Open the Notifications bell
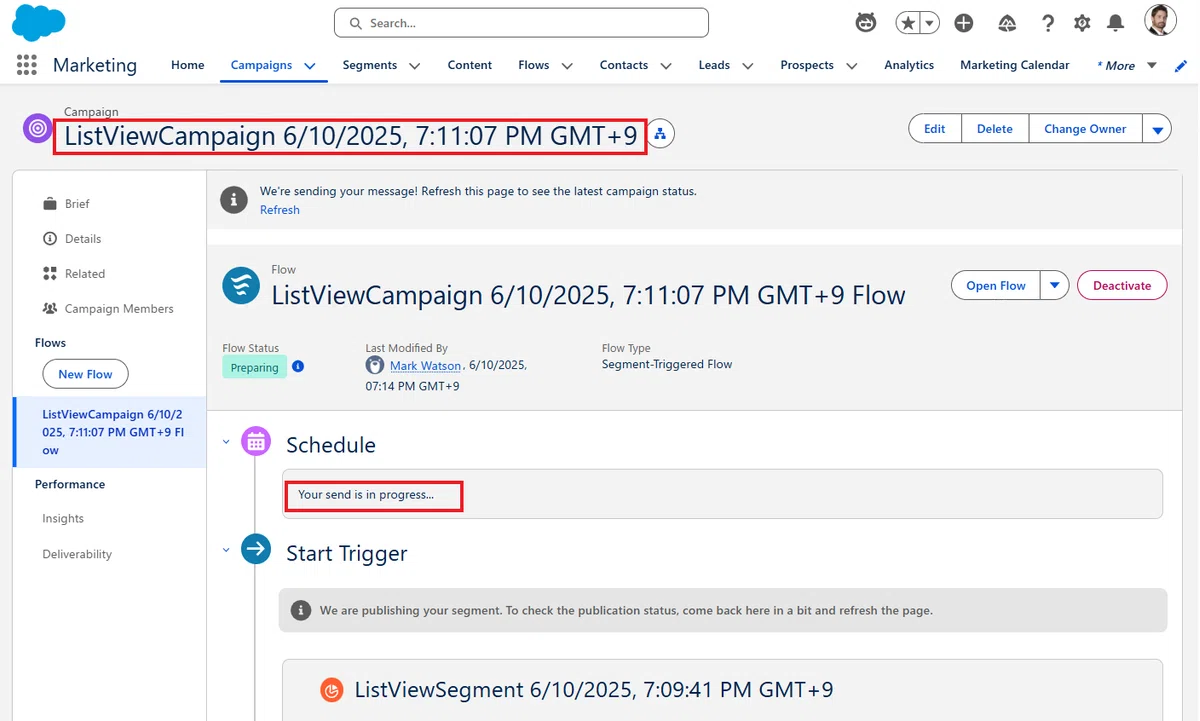1200x721 pixels. pos(1116,23)
